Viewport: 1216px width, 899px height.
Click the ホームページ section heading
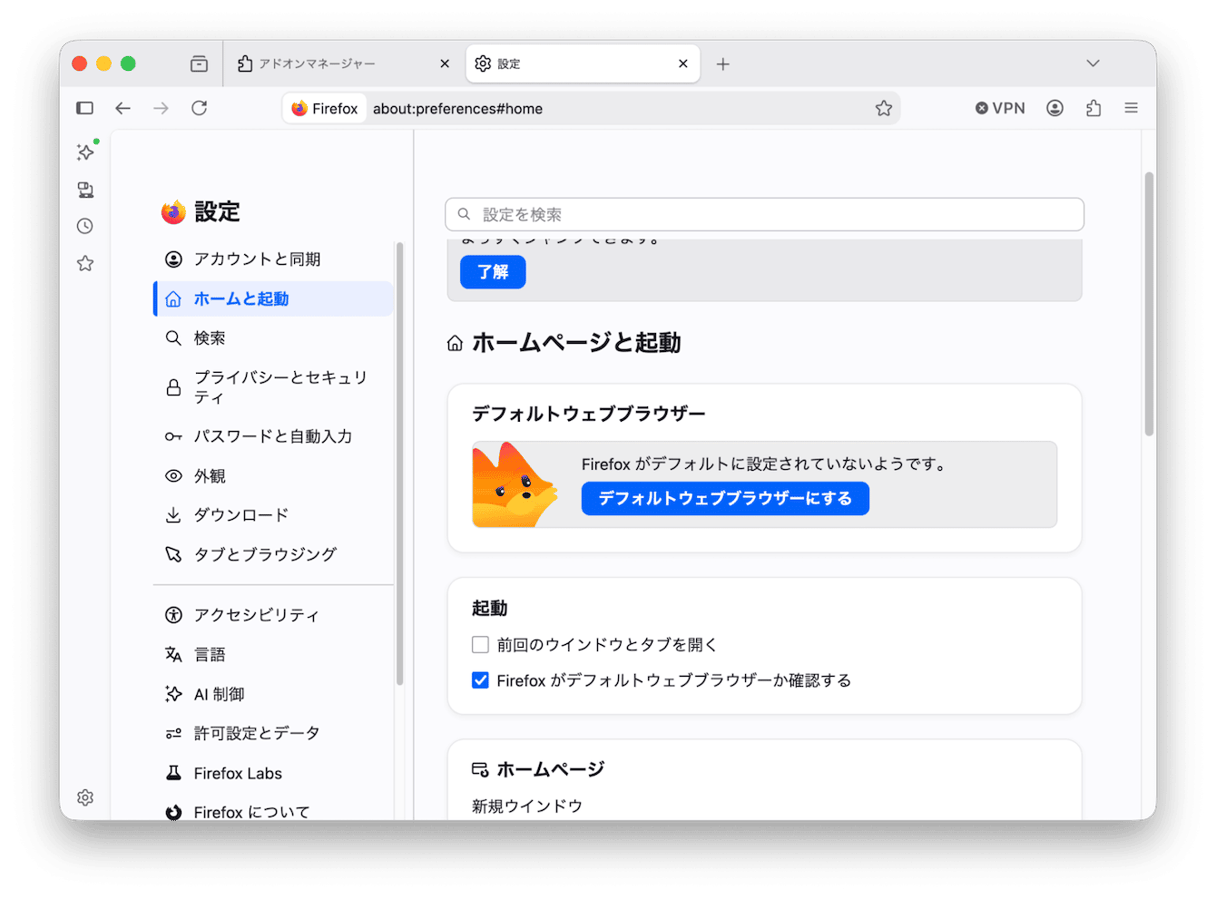point(551,769)
